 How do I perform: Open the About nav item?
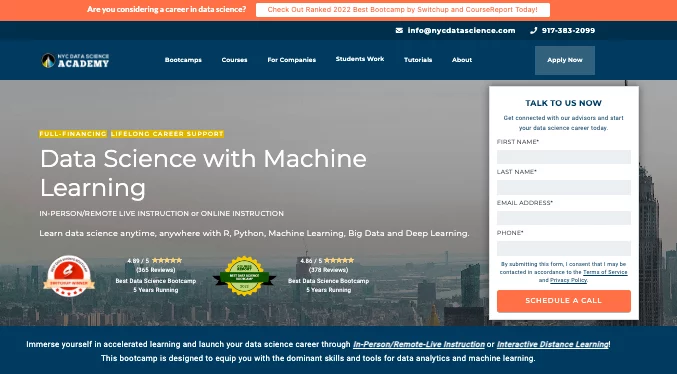pyautogui.click(x=462, y=60)
